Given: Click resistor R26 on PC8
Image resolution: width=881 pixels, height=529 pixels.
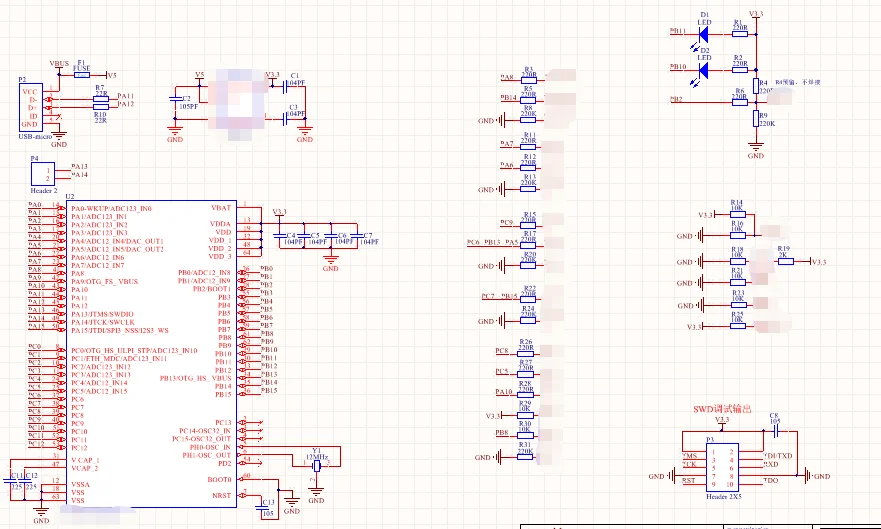Looking at the screenshot, I should click(525, 353).
